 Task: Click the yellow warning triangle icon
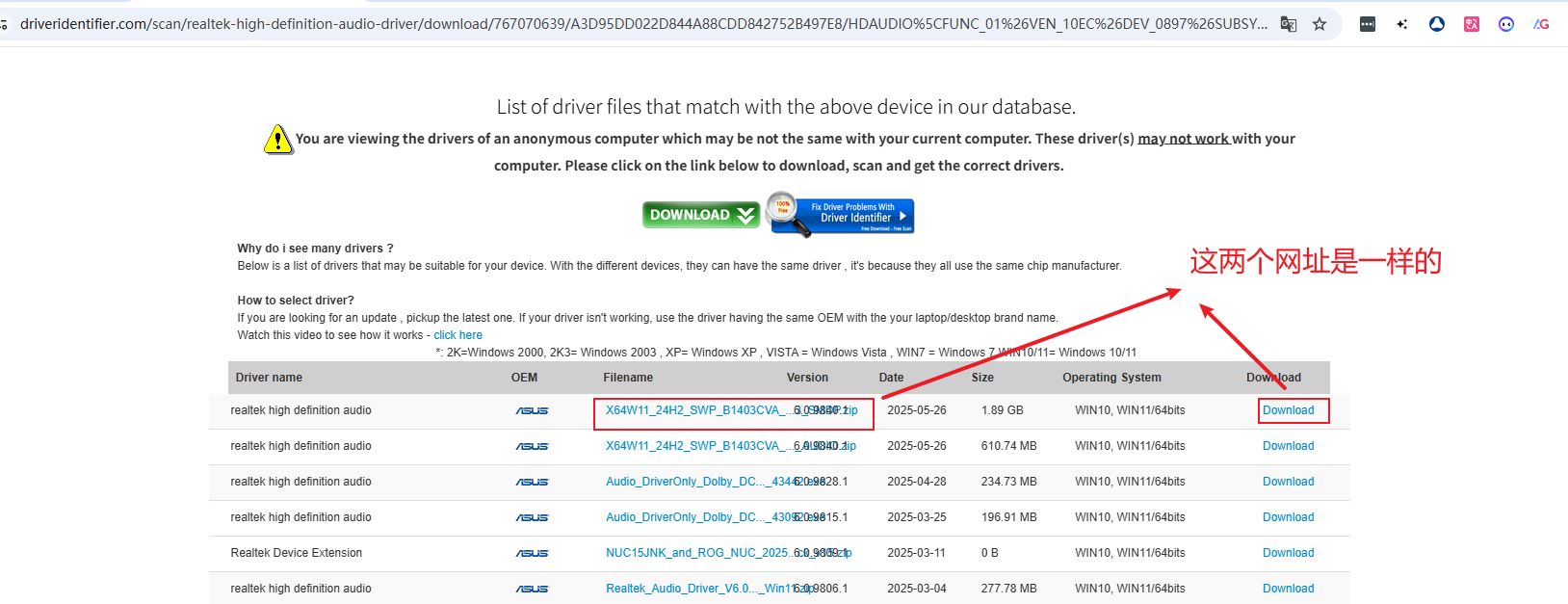point(277,140)
